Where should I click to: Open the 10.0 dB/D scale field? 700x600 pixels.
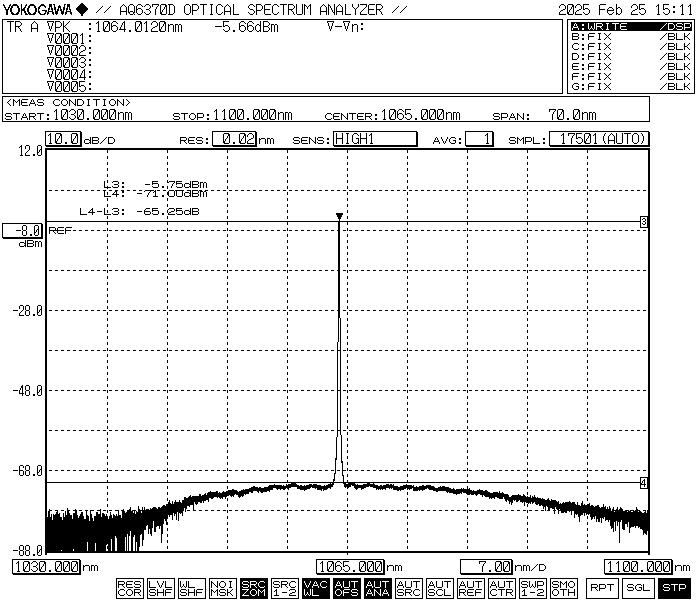point(63,139)
